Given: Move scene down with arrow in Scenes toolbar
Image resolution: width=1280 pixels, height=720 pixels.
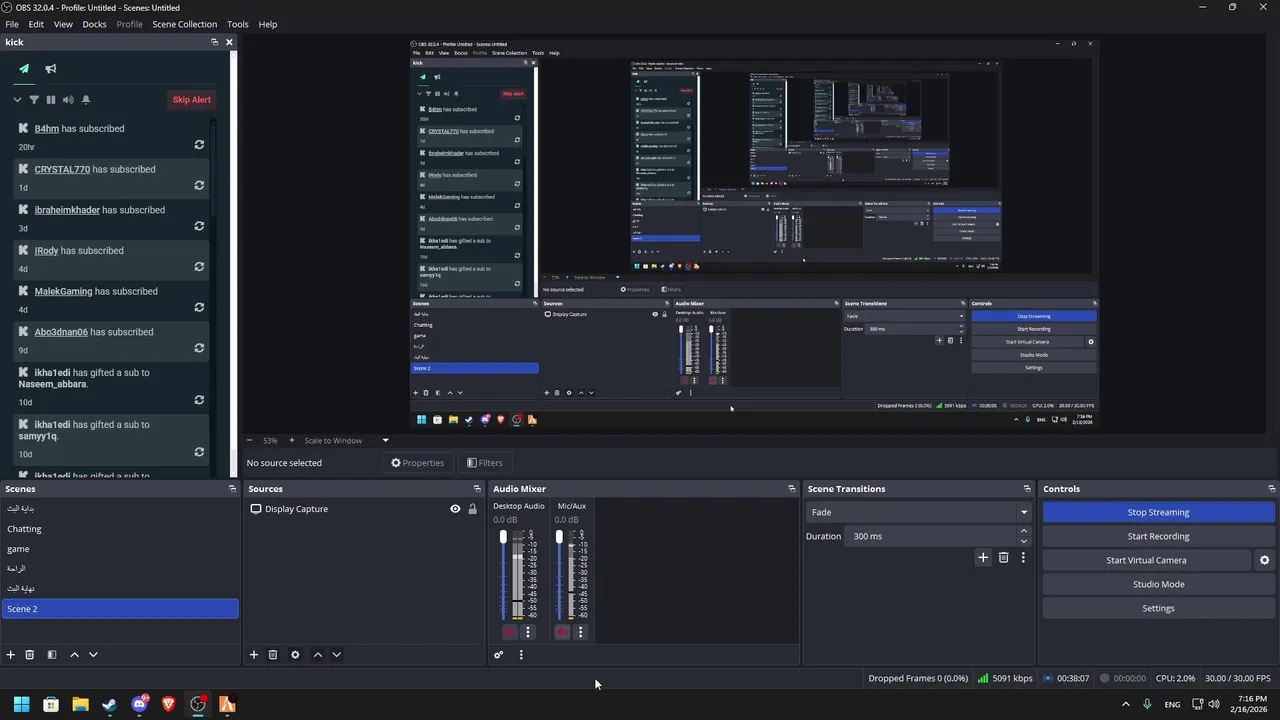Looking at the screenshot, I should 93,655.
